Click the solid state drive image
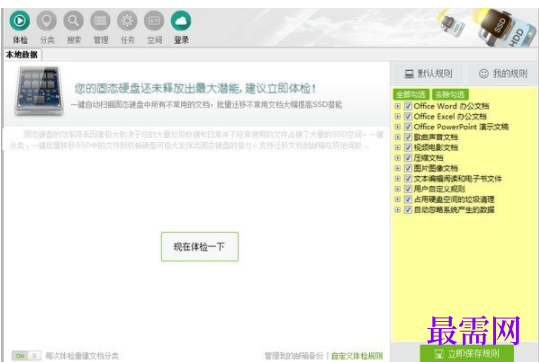 click(x=39, y=91)
